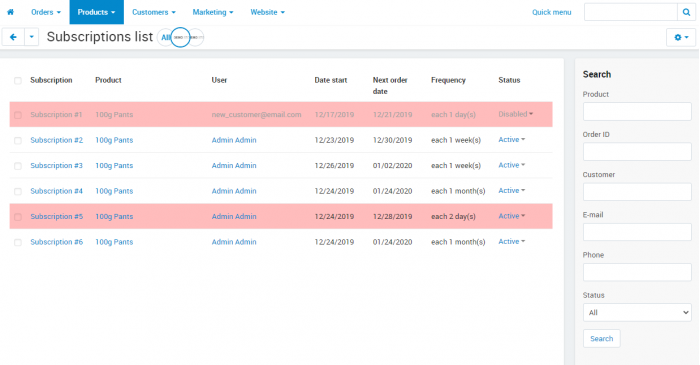Focus the top bar search field
This screenshot has width=700, height=365.
coord(630,12)
